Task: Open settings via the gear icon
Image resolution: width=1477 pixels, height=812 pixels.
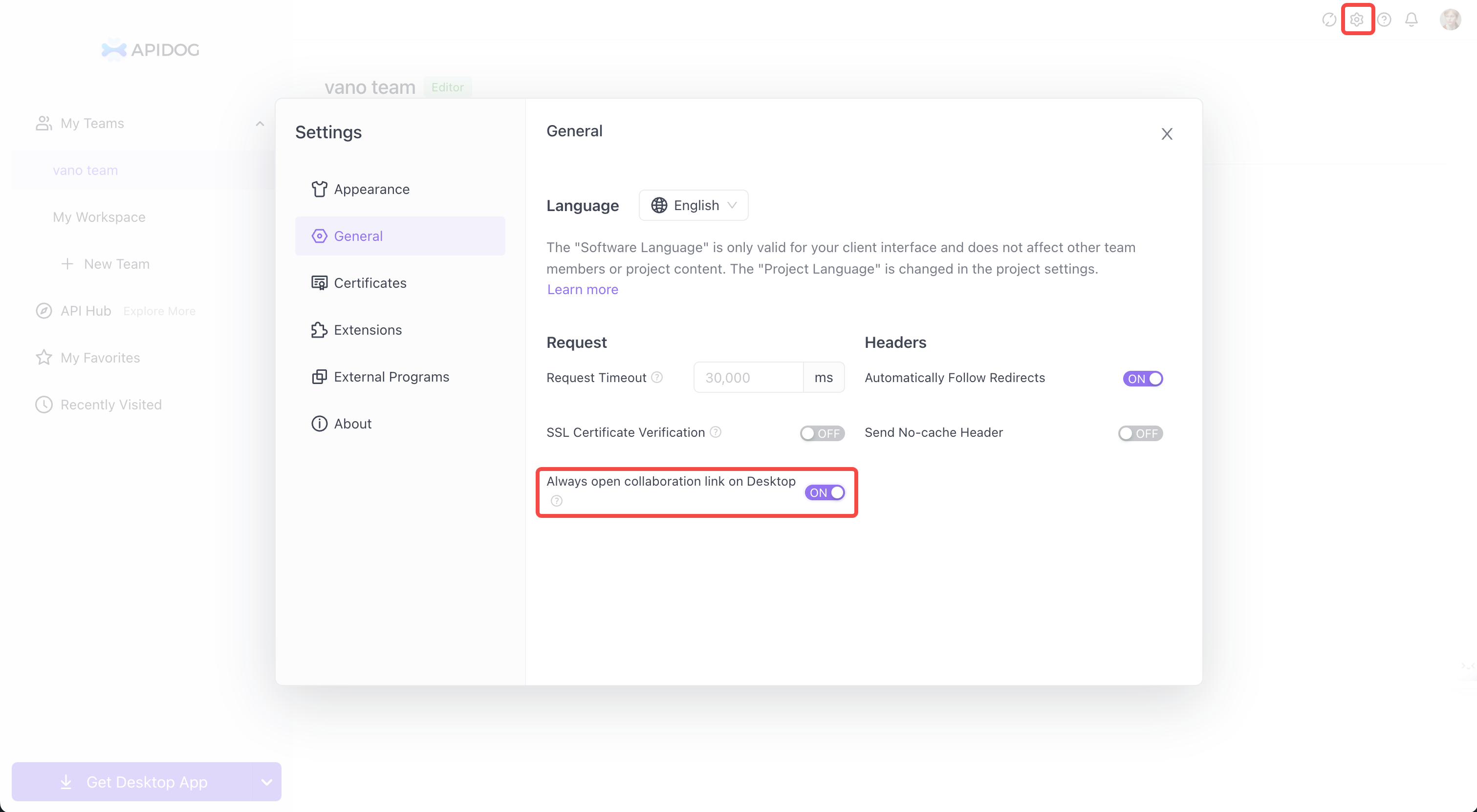Action: click(1357, 20)
